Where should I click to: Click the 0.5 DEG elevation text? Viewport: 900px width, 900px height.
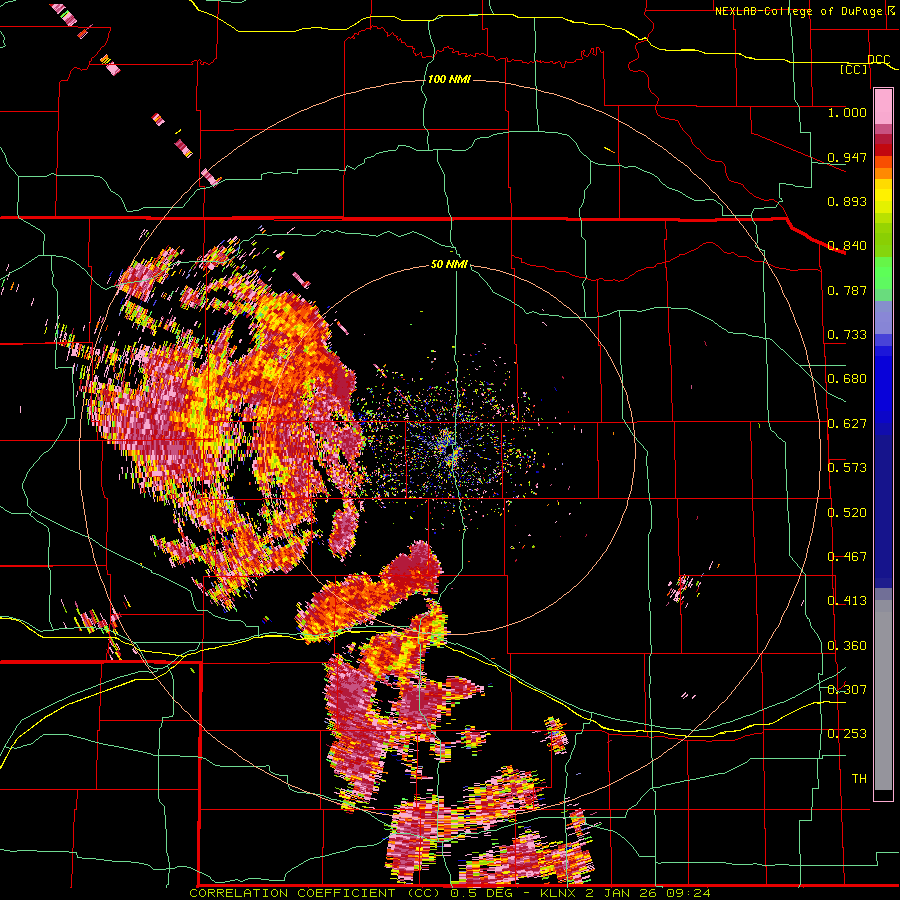(x=479, y=893)
